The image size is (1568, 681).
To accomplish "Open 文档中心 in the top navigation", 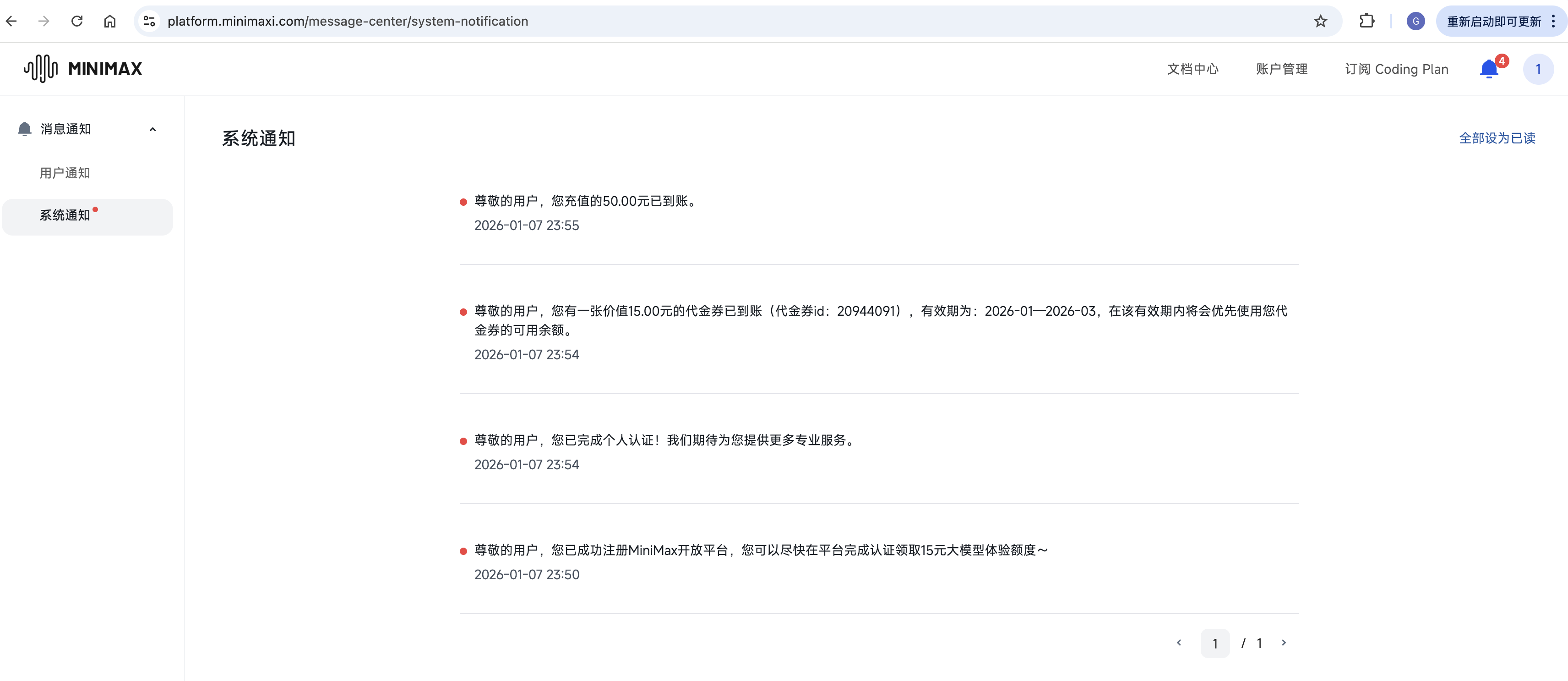I will click(x=1192, y=69).
